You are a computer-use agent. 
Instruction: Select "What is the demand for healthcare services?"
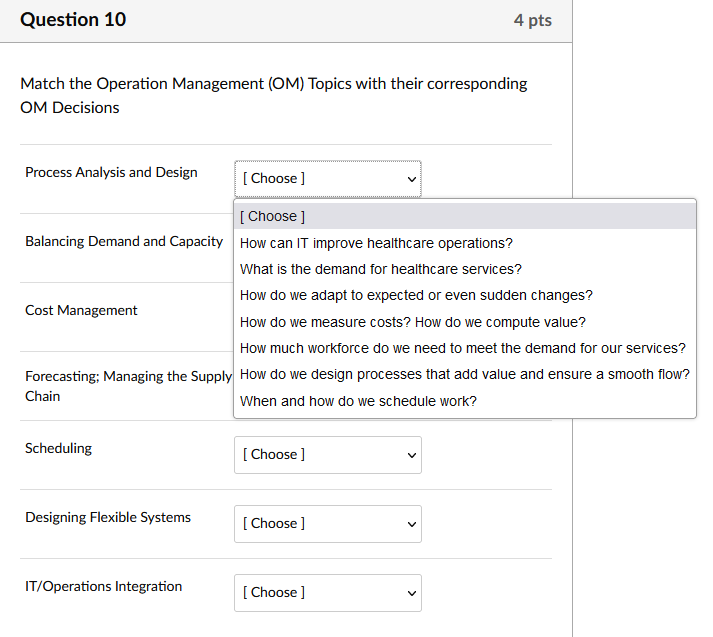coord(381,269)
